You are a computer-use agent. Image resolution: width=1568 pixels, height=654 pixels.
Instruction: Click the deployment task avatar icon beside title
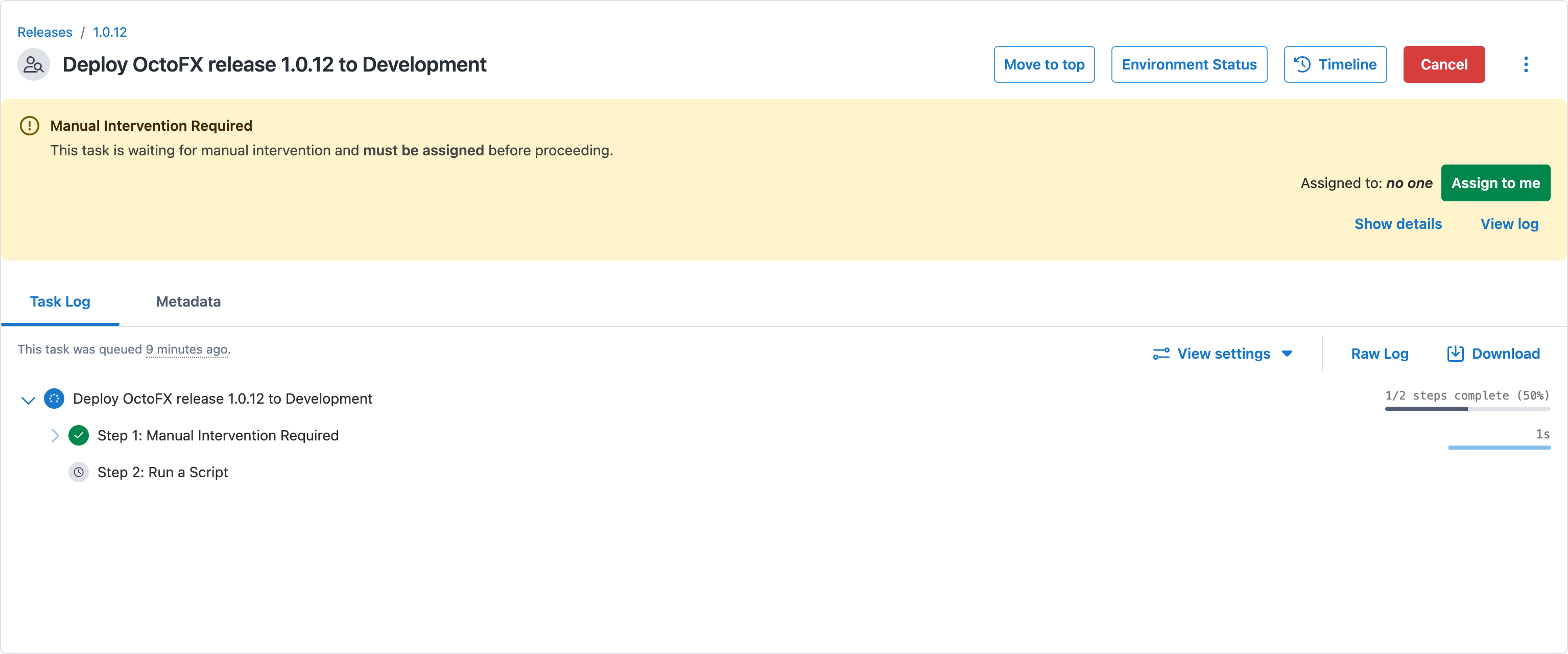click(34, 64)
